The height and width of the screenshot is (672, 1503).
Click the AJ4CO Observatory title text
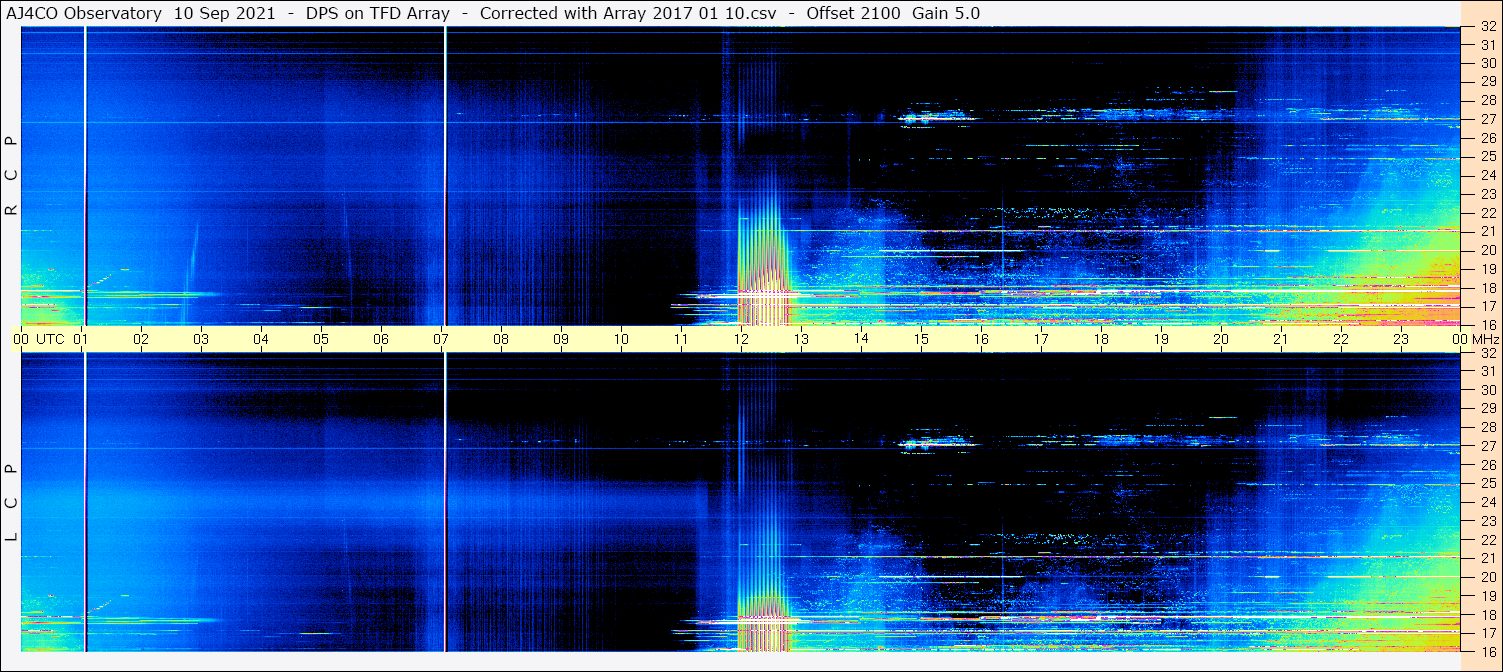(85, 13)
